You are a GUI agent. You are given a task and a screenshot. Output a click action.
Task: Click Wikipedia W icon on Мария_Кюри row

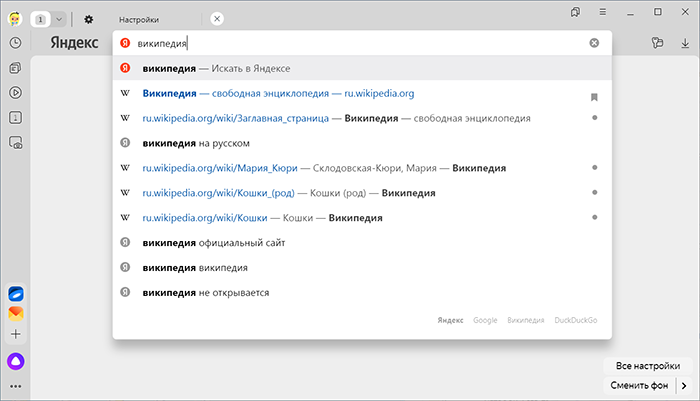[x=125, y=168]
